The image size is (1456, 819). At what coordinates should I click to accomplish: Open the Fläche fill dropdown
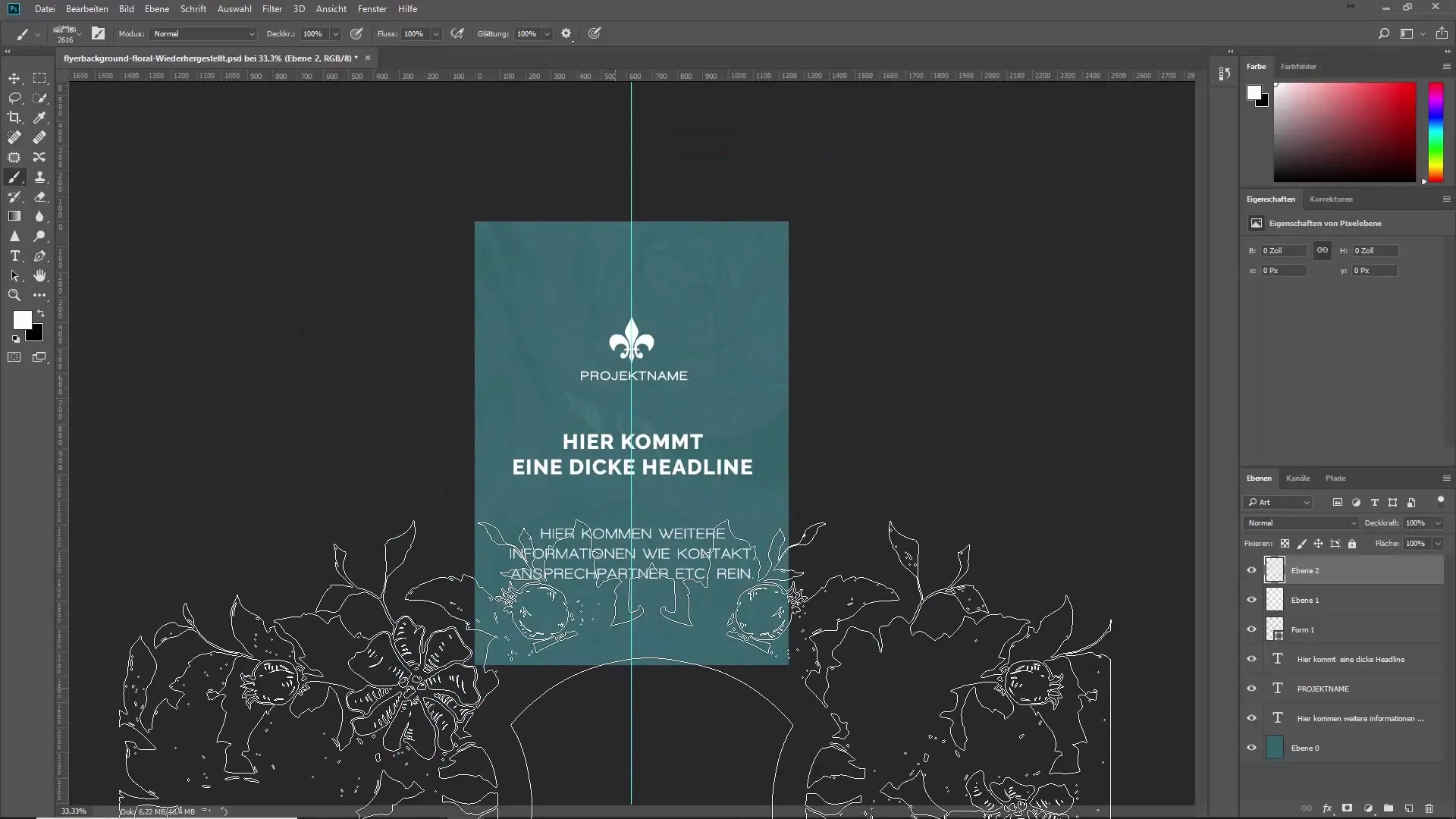[1438, 544]
